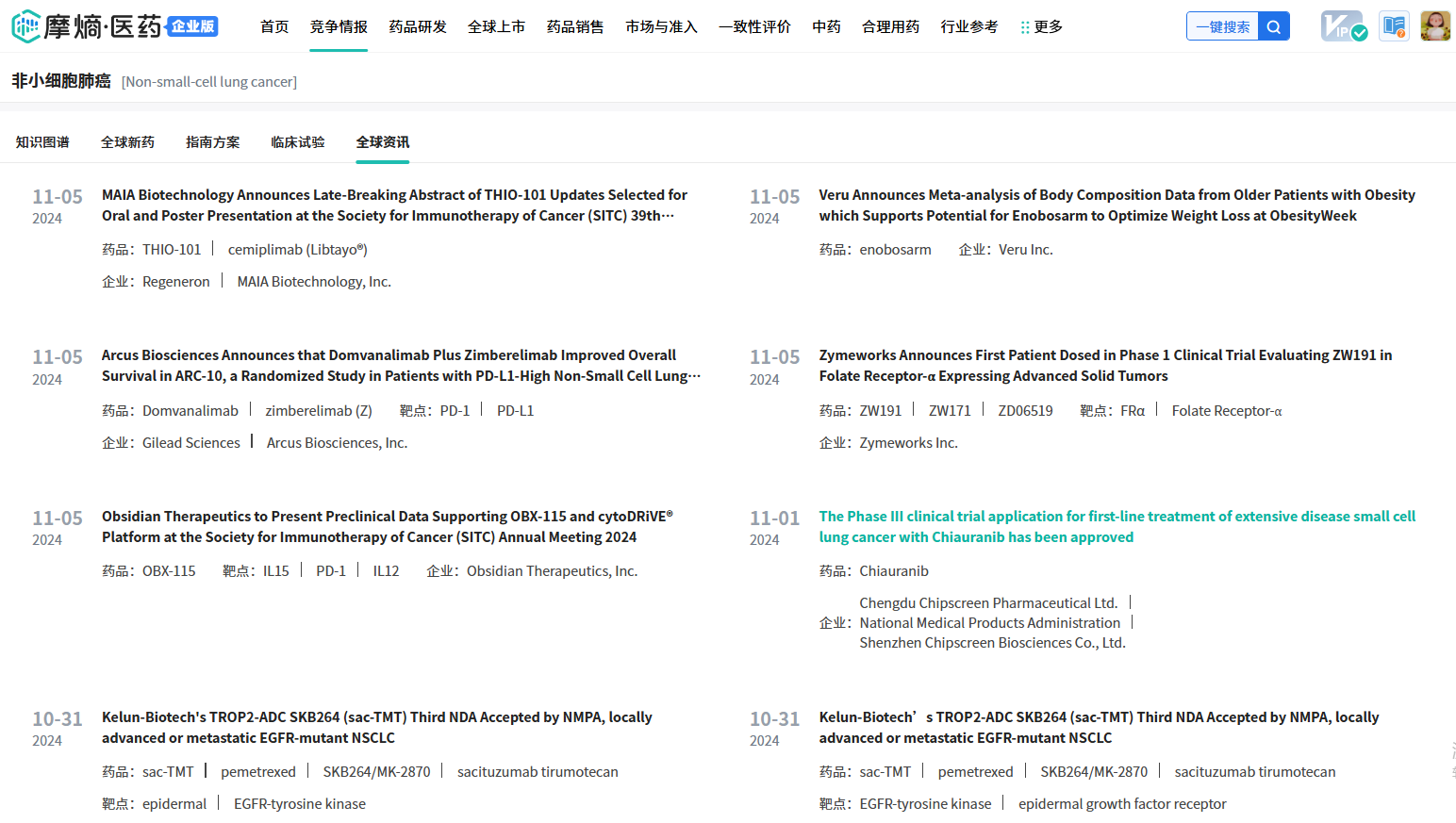The image size is (1456, 823).
Task: Open the MAIA Biotechnology THIO-101 article
Action: pyautogui.click(x=394, y=206)
